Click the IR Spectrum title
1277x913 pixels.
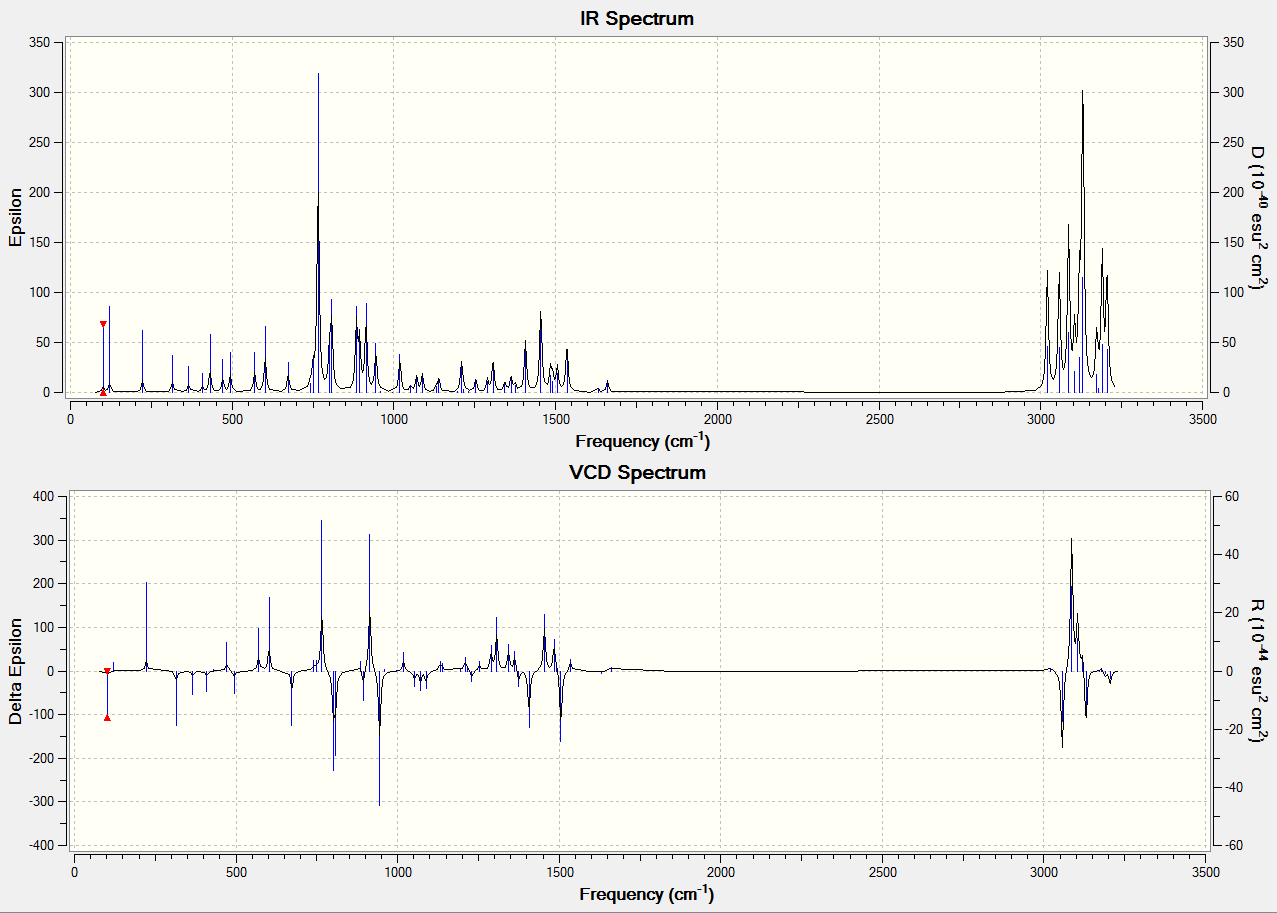pyautogui.click(x=637, y=19)
